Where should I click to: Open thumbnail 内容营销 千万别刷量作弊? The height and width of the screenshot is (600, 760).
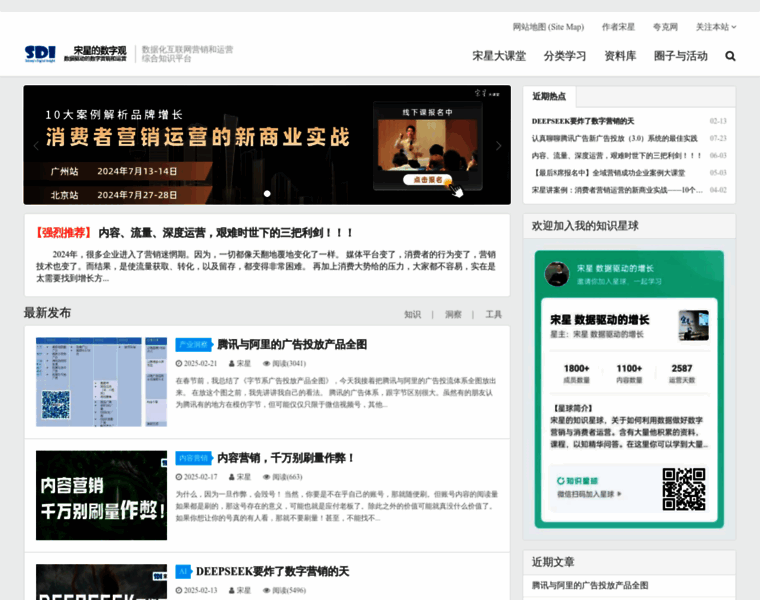pyautogui.click(x=101, y=495)
